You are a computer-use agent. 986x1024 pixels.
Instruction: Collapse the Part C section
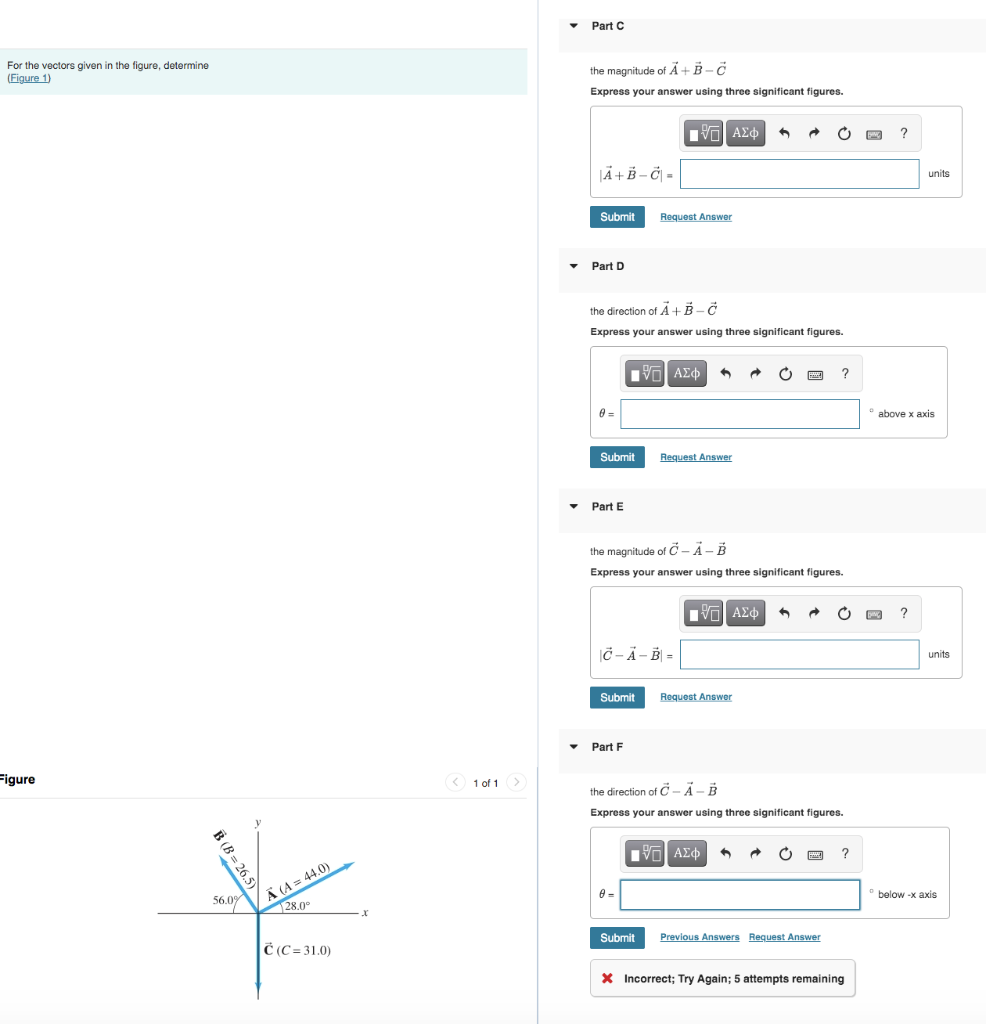[x=572, y=26]
